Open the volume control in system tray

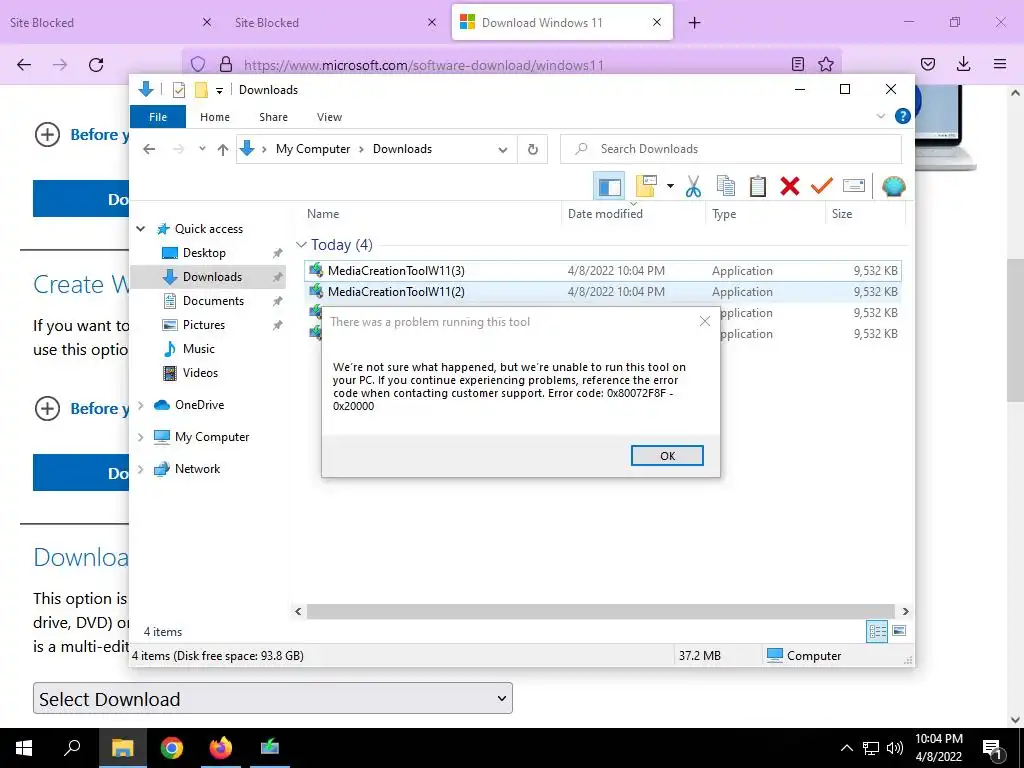tap(895, 748)
